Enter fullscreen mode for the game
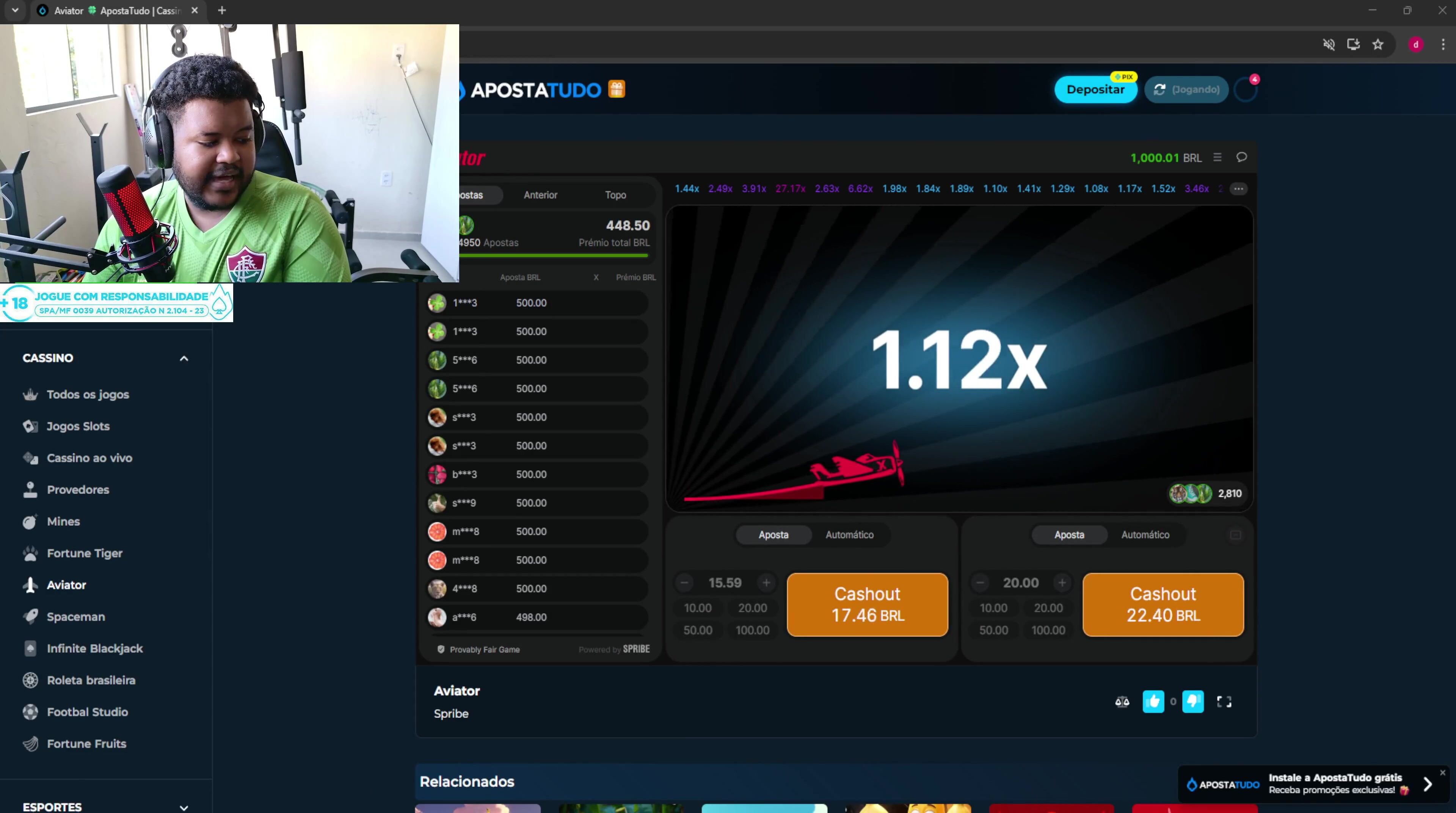 (x=1224, y=702)
